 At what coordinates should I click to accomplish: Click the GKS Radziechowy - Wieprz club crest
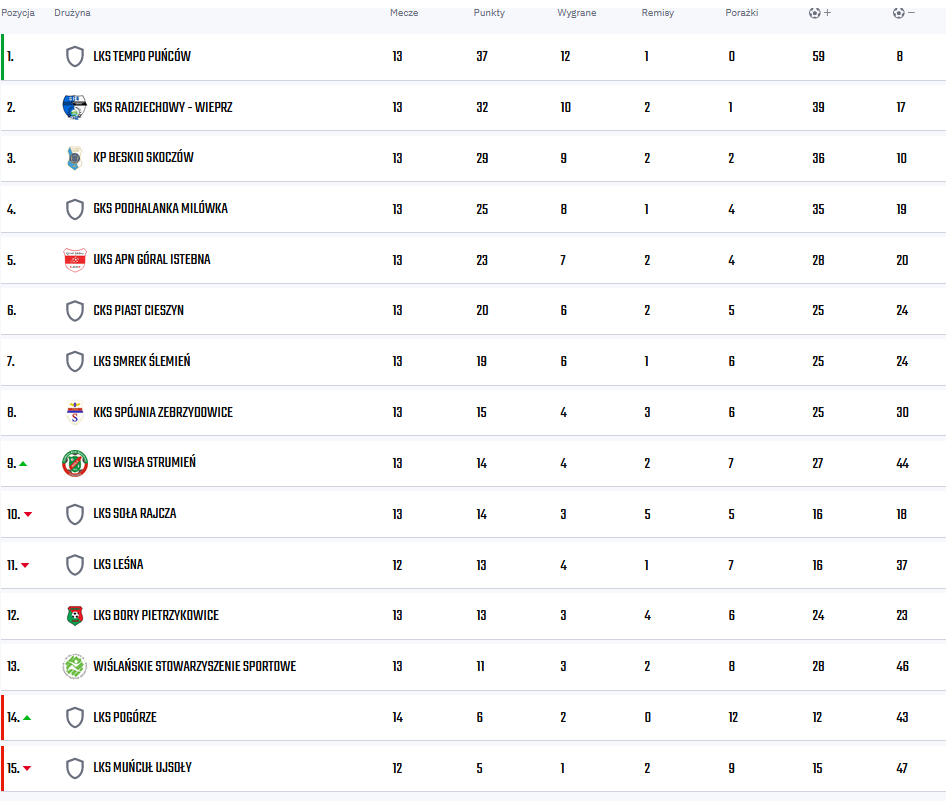point(75,107)
